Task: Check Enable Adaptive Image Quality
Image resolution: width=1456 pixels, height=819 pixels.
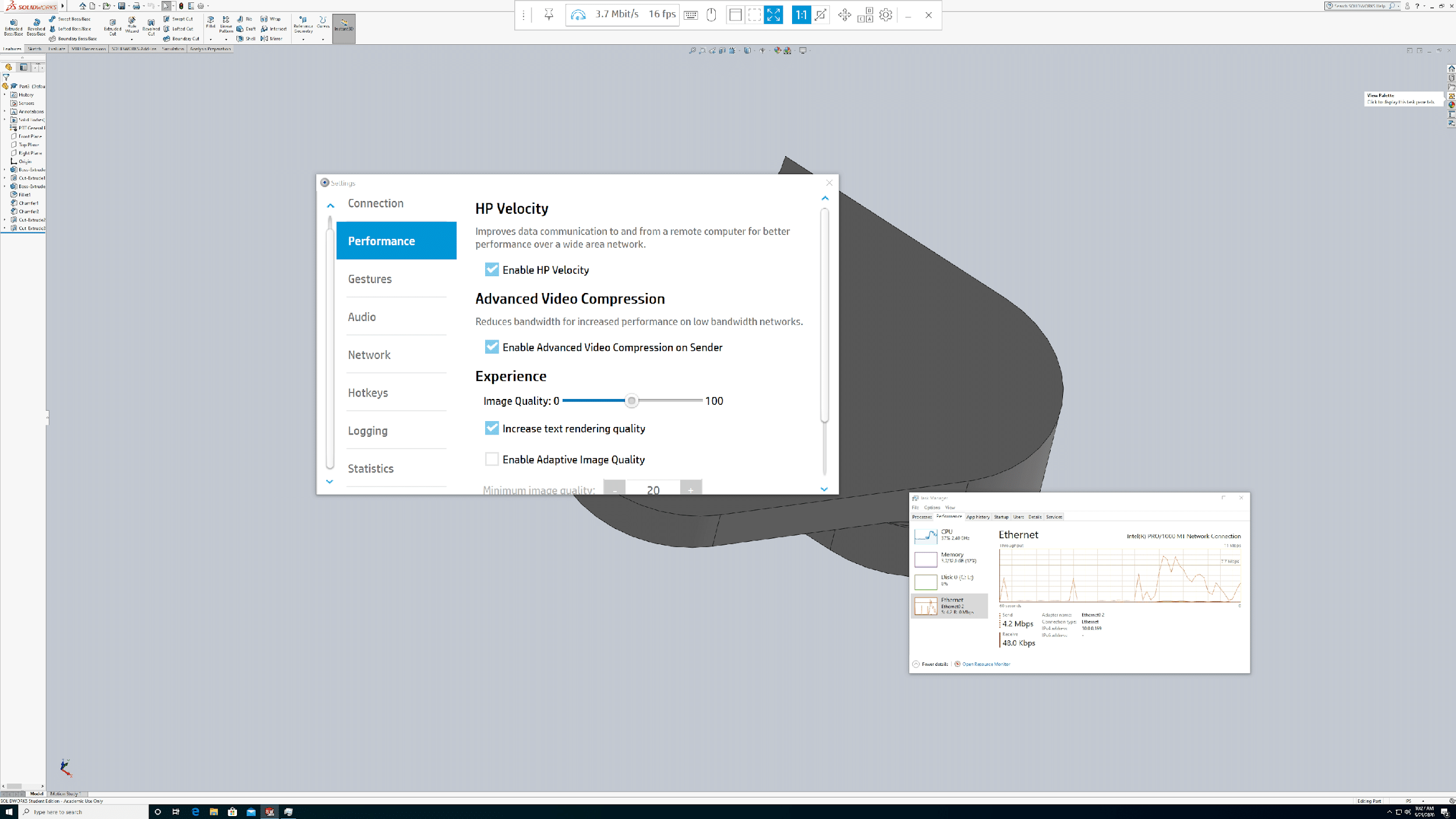Action: pos(492,459)
